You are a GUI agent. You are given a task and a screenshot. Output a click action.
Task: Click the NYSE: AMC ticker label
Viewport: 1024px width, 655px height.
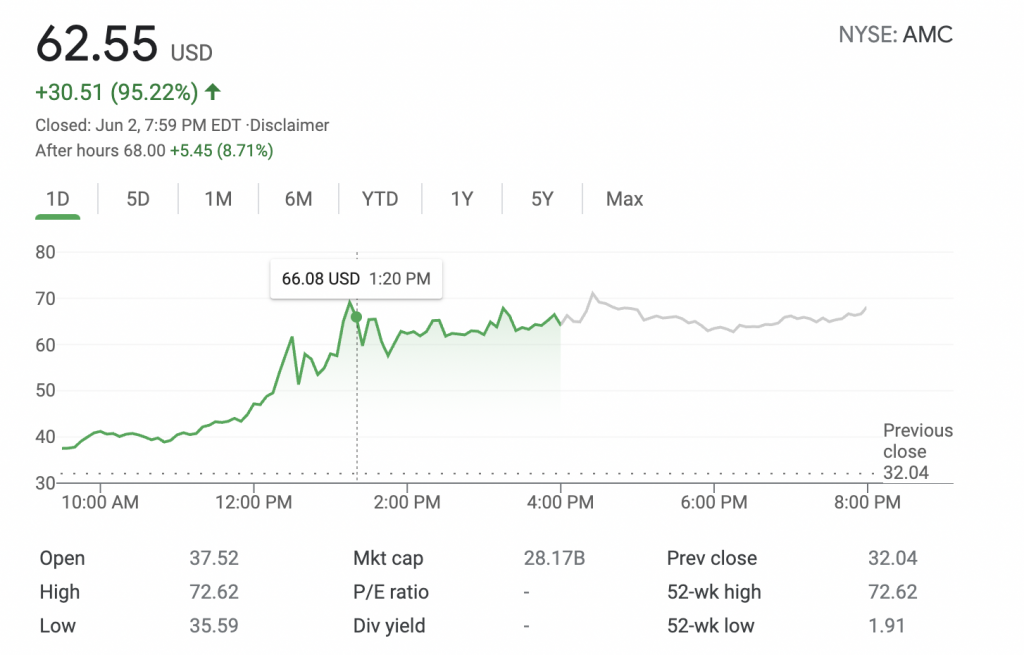pos(895,35)
